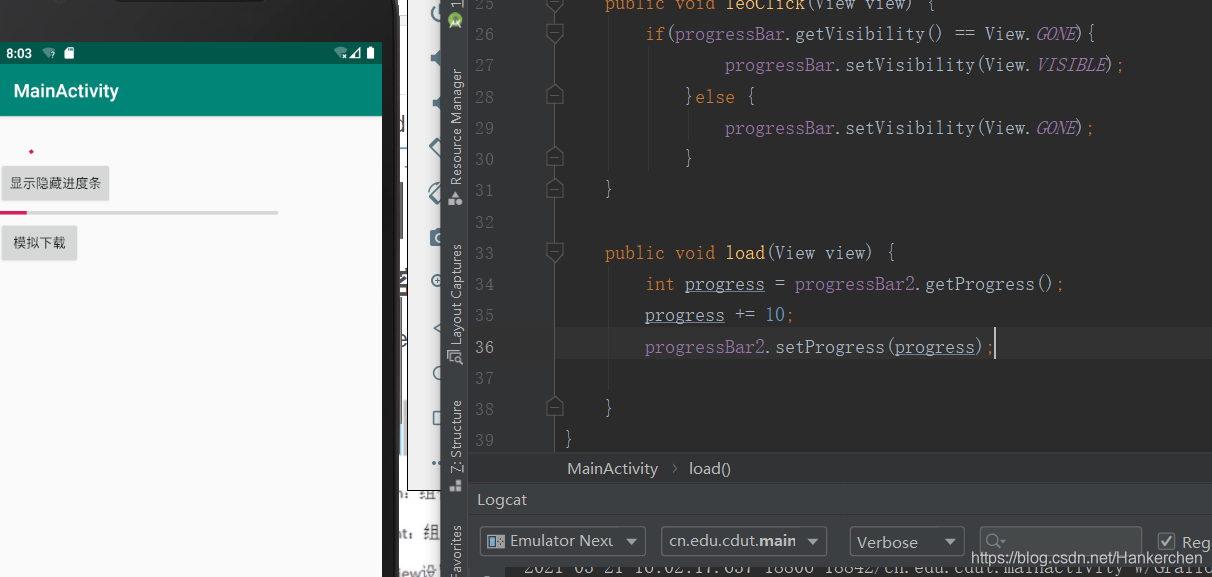The height and width of the screenshot is (577, 1212).
Task: Click the 8:03 clock in phone status bar
Action: [19, 53]
